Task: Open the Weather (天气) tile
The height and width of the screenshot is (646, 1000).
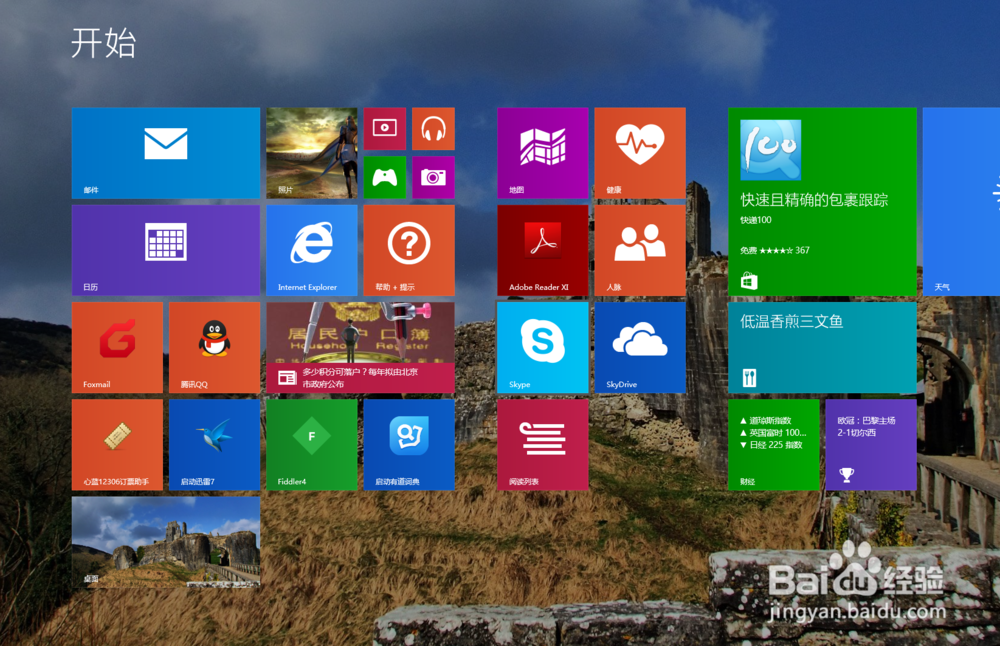Action: click(961, 202)
